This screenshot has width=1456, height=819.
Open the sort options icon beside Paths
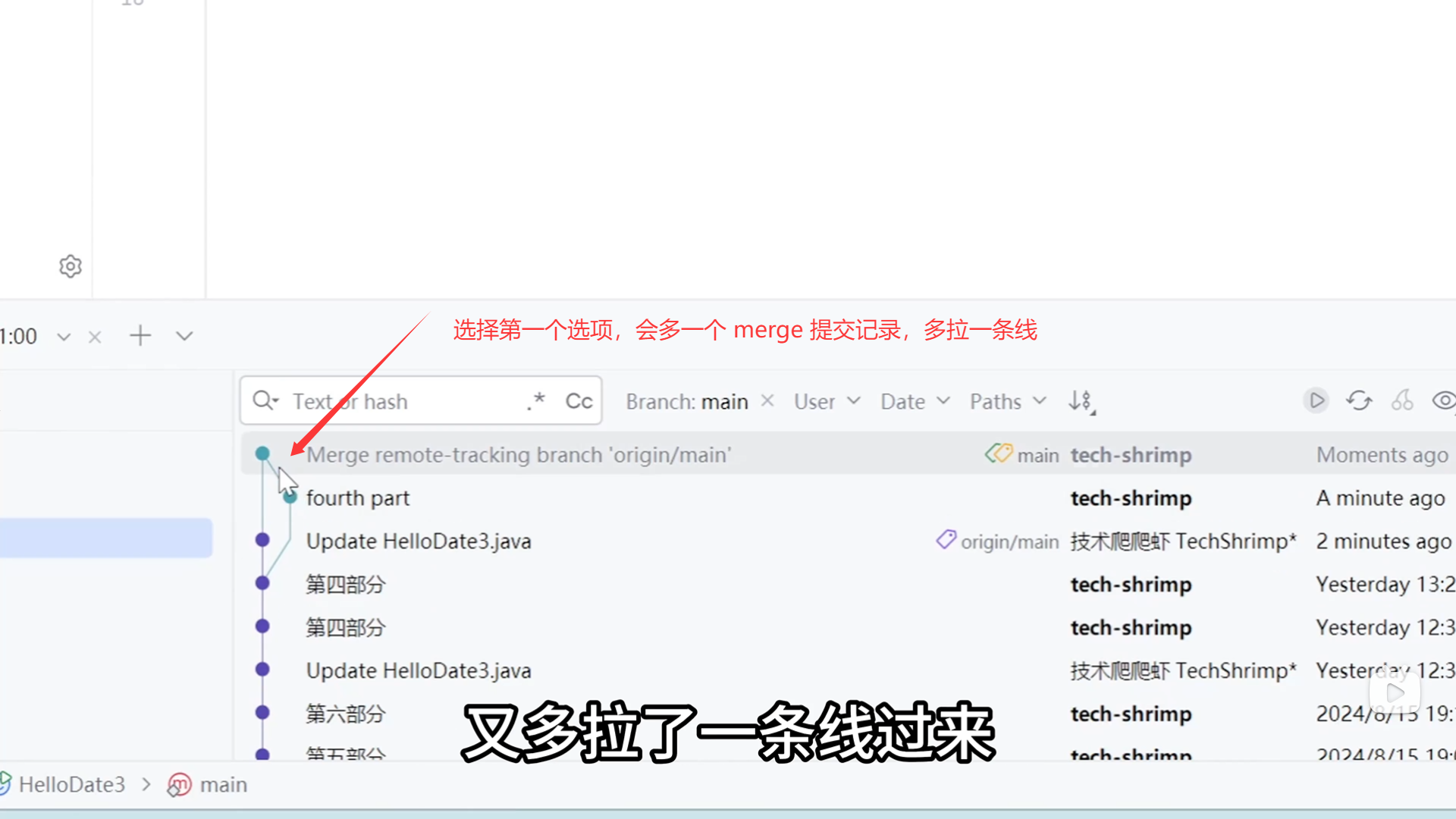pyautogui.click(x=1081, y=401)
